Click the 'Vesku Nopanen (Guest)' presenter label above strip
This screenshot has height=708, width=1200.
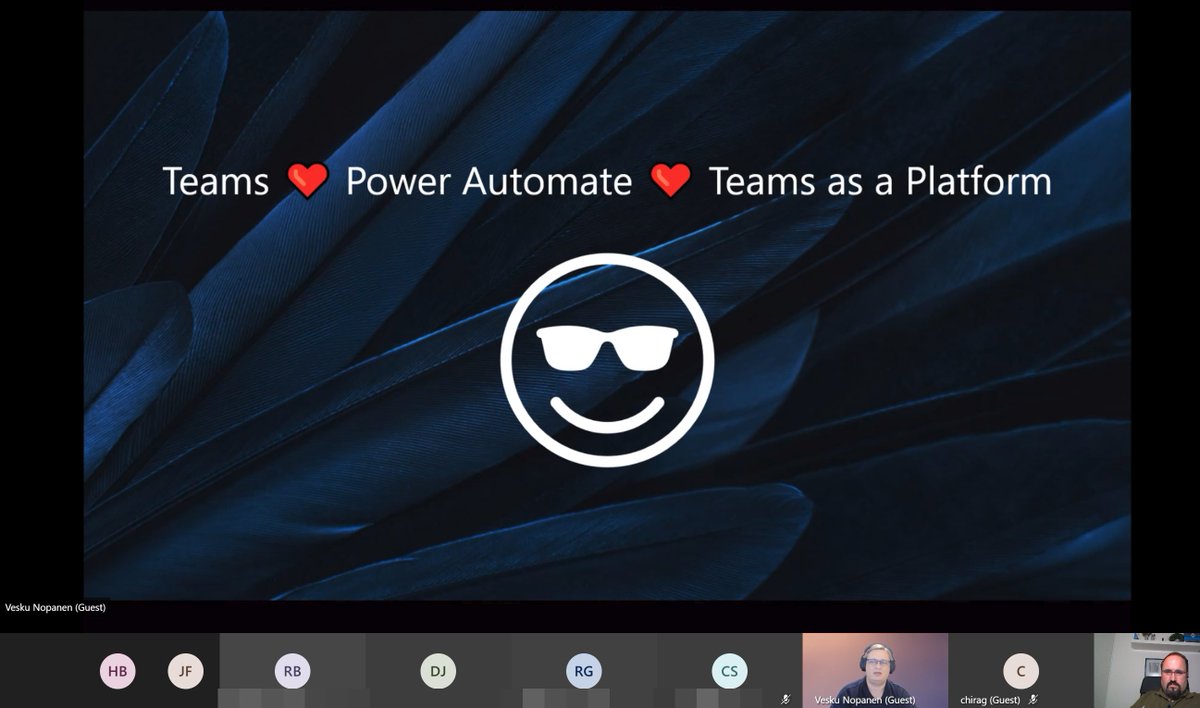click(56, 607)
